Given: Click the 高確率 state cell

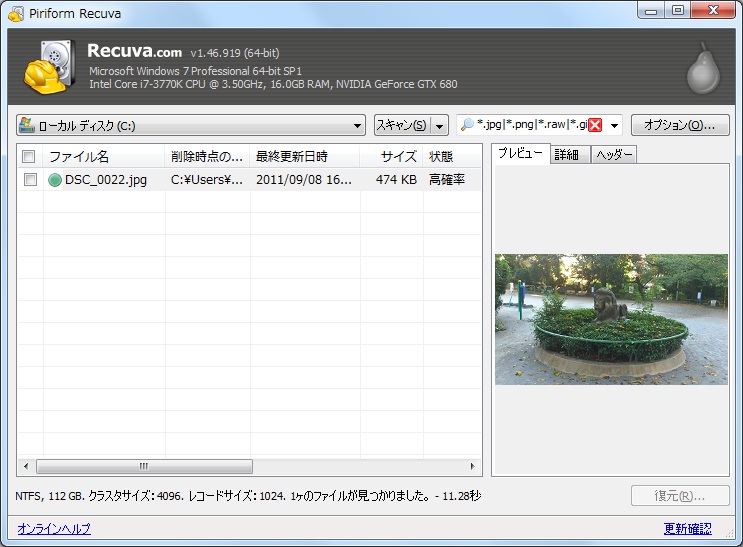Looking at the screenshot, I should tap(447, 180).
